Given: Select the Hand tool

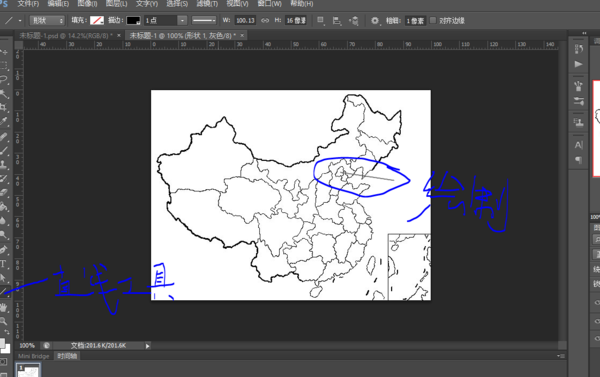Looking at the screenshot, I should coord(4,307).
